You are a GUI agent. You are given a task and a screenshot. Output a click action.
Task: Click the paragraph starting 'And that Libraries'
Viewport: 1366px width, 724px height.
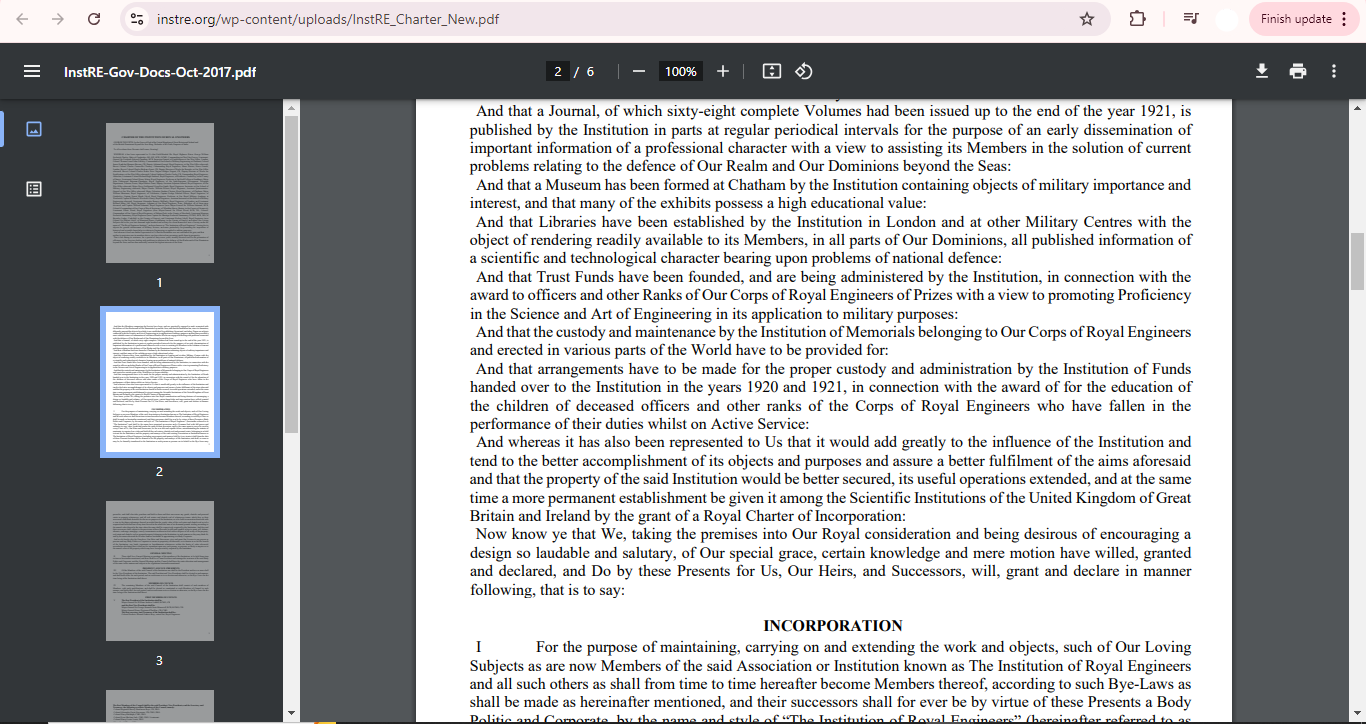tap(831, 240)
